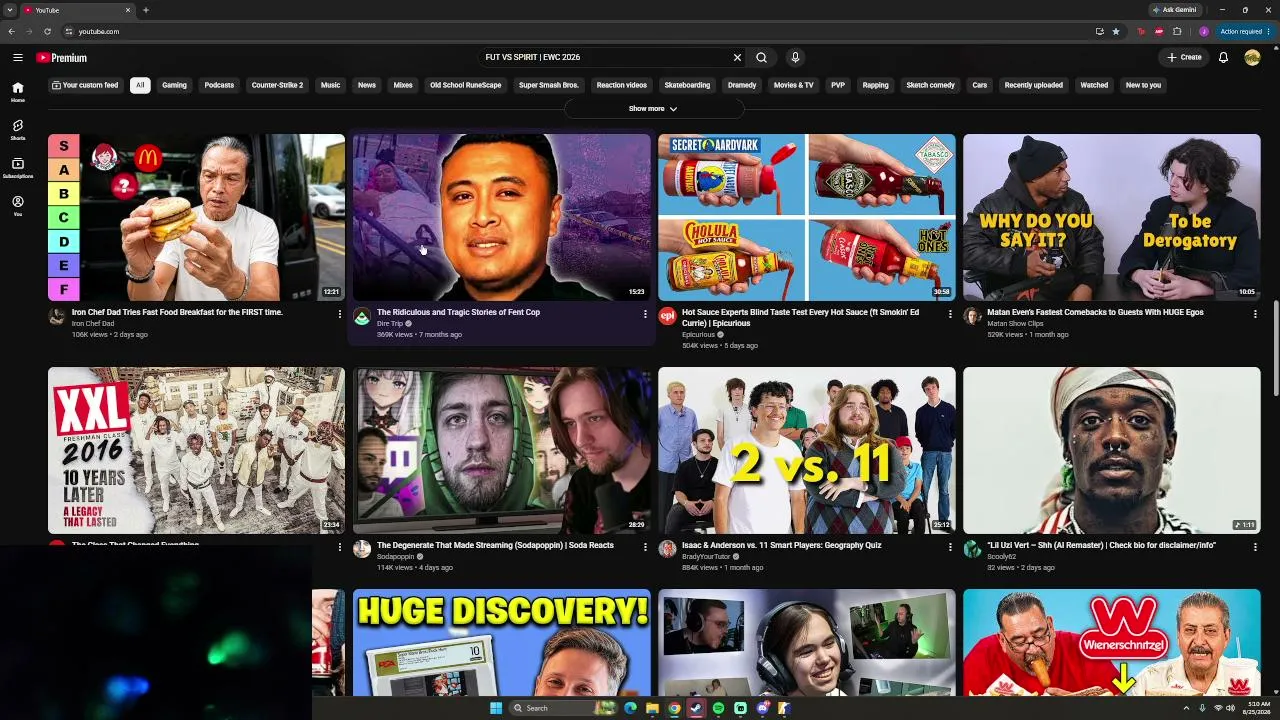Viewport: 1280px width, 720px height.
Task: Open Spotify from the taskbar
Action: (718, 708)
